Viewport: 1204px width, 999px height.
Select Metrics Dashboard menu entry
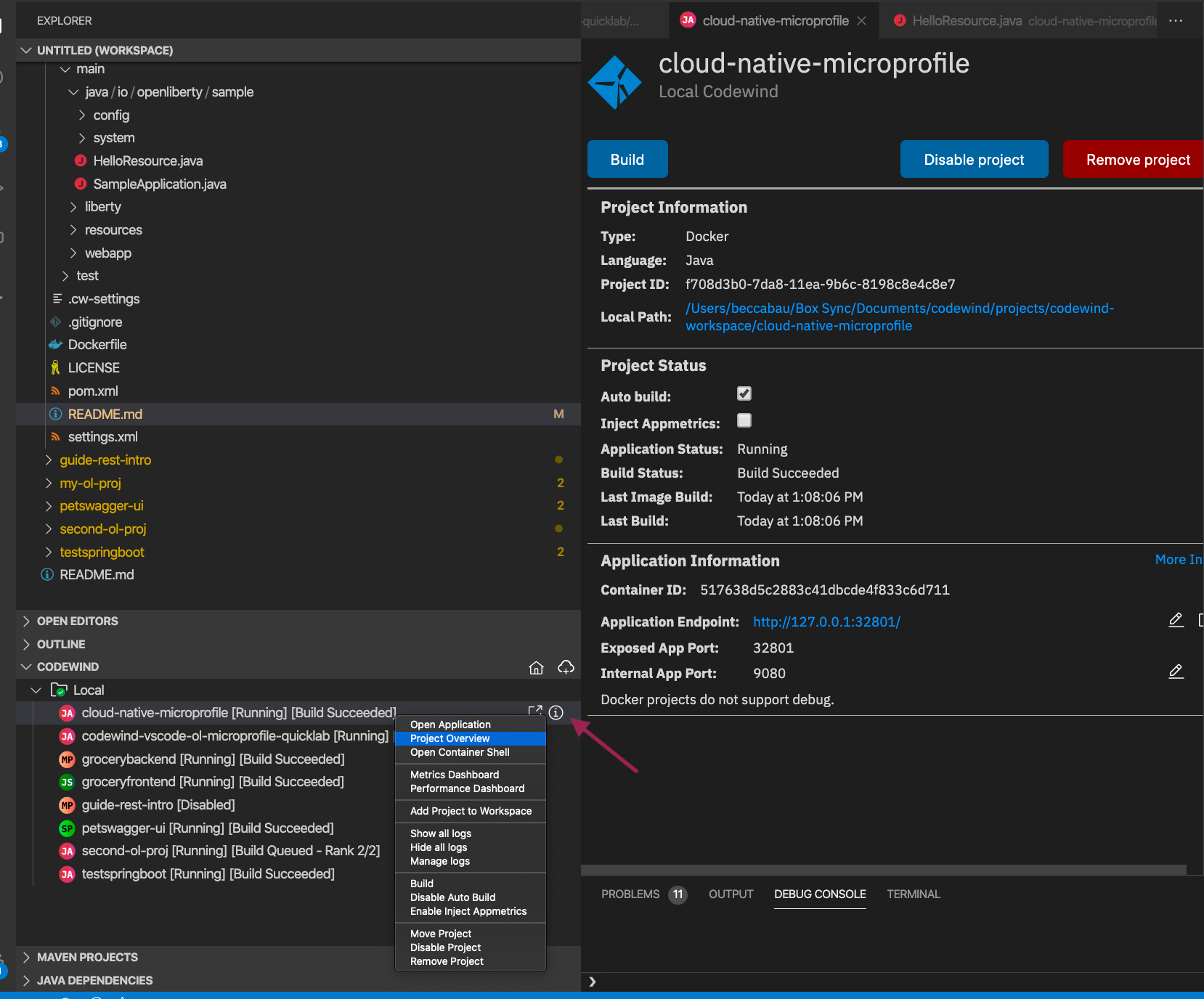470,775
